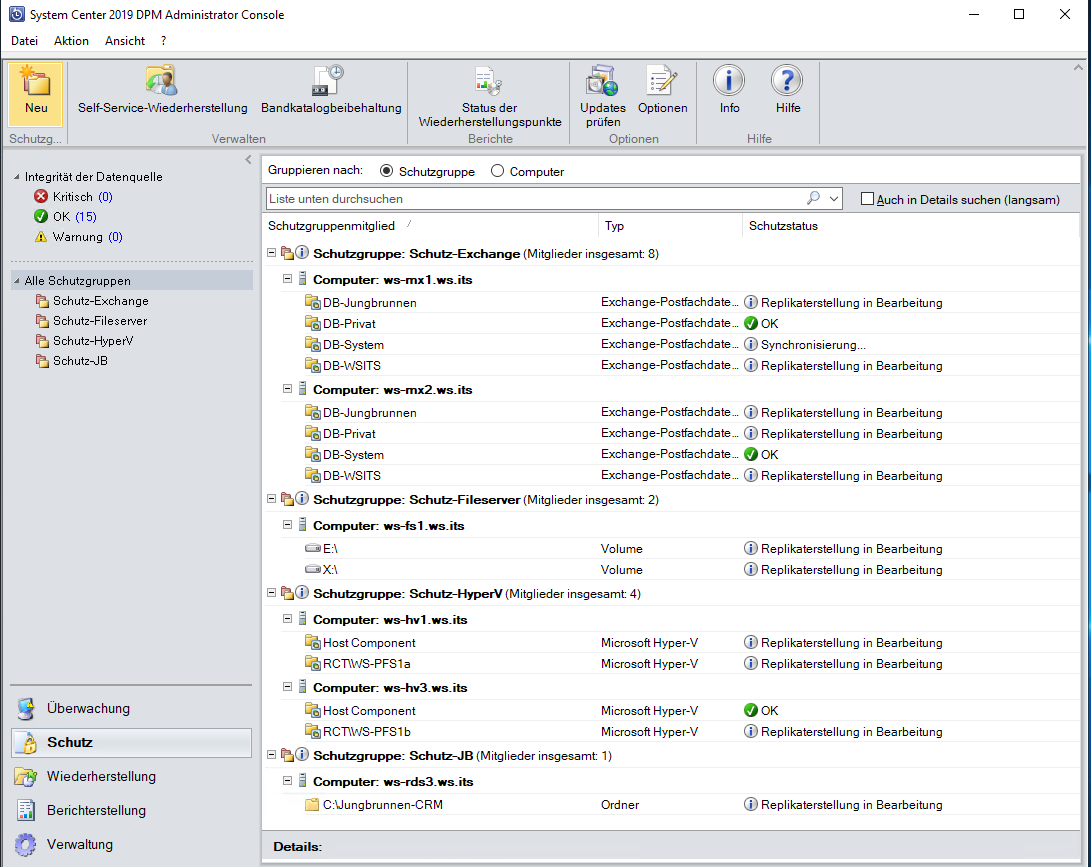Collapse Alle Schutzgruppen tree node

[17, 281]
